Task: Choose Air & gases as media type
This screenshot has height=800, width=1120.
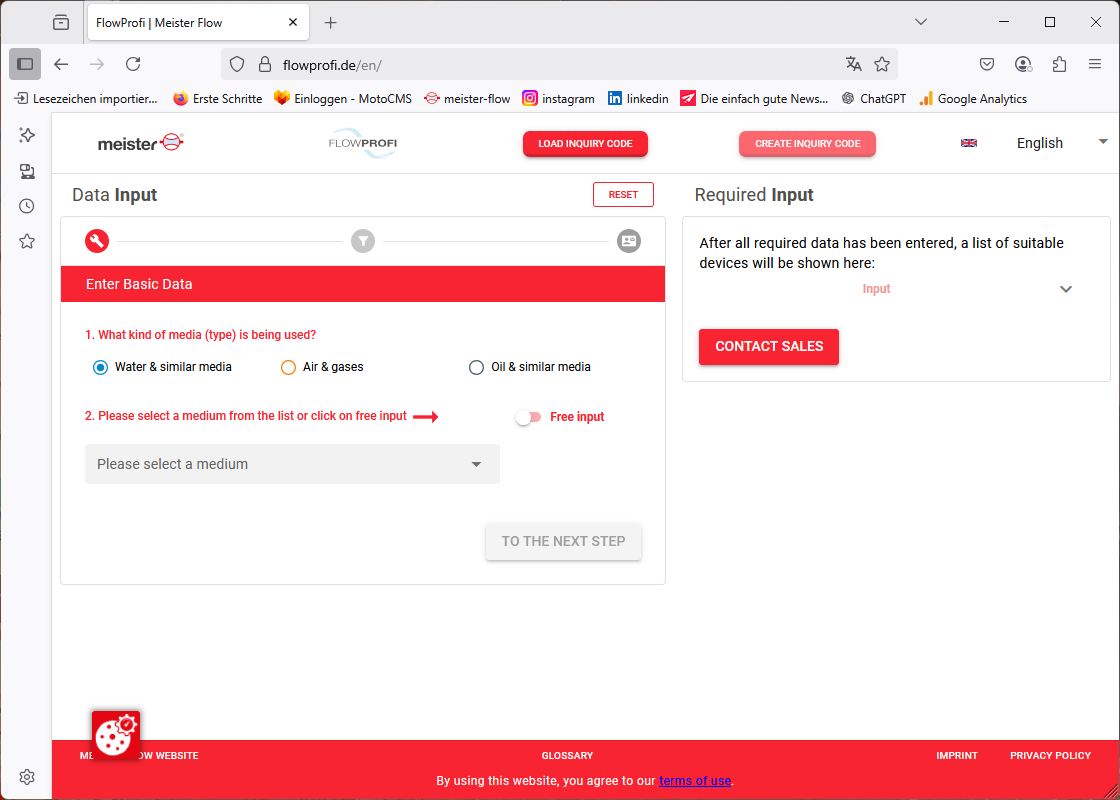Action: [x=288, y=367]
